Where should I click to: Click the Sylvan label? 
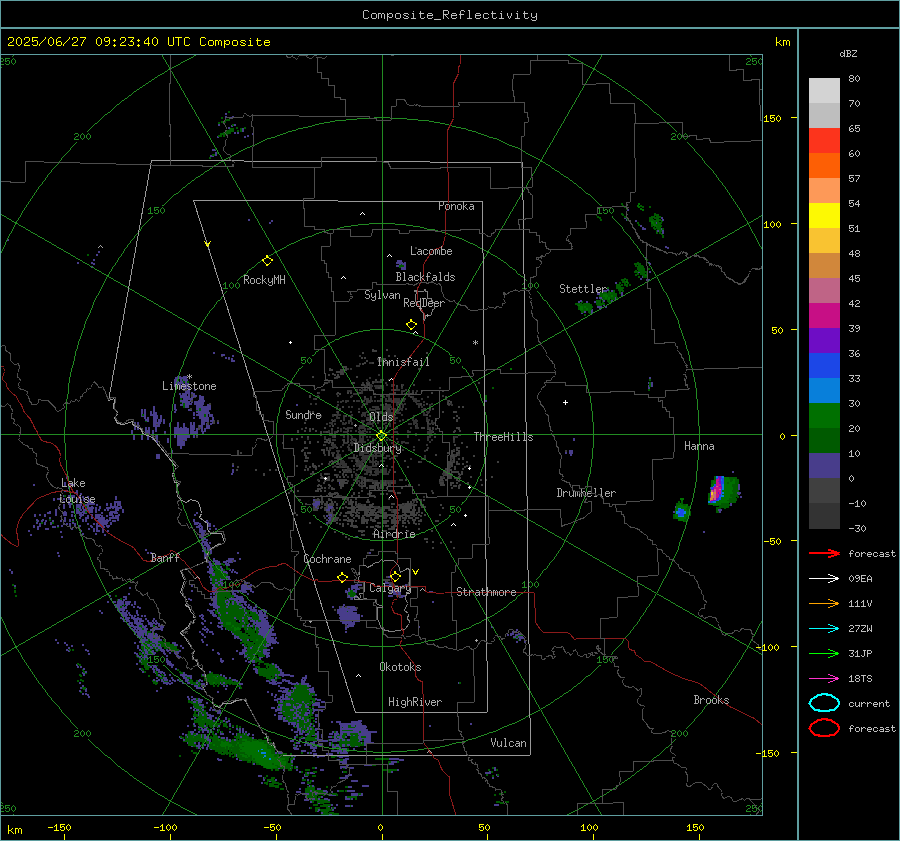tap(382, 295)
